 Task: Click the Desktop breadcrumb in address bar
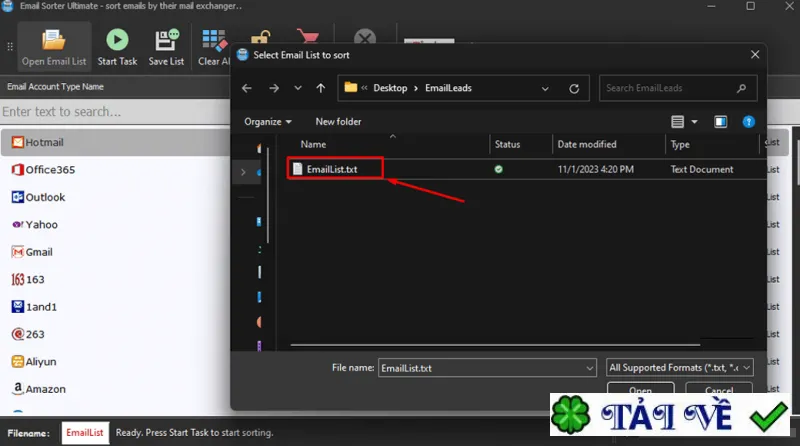390,88
